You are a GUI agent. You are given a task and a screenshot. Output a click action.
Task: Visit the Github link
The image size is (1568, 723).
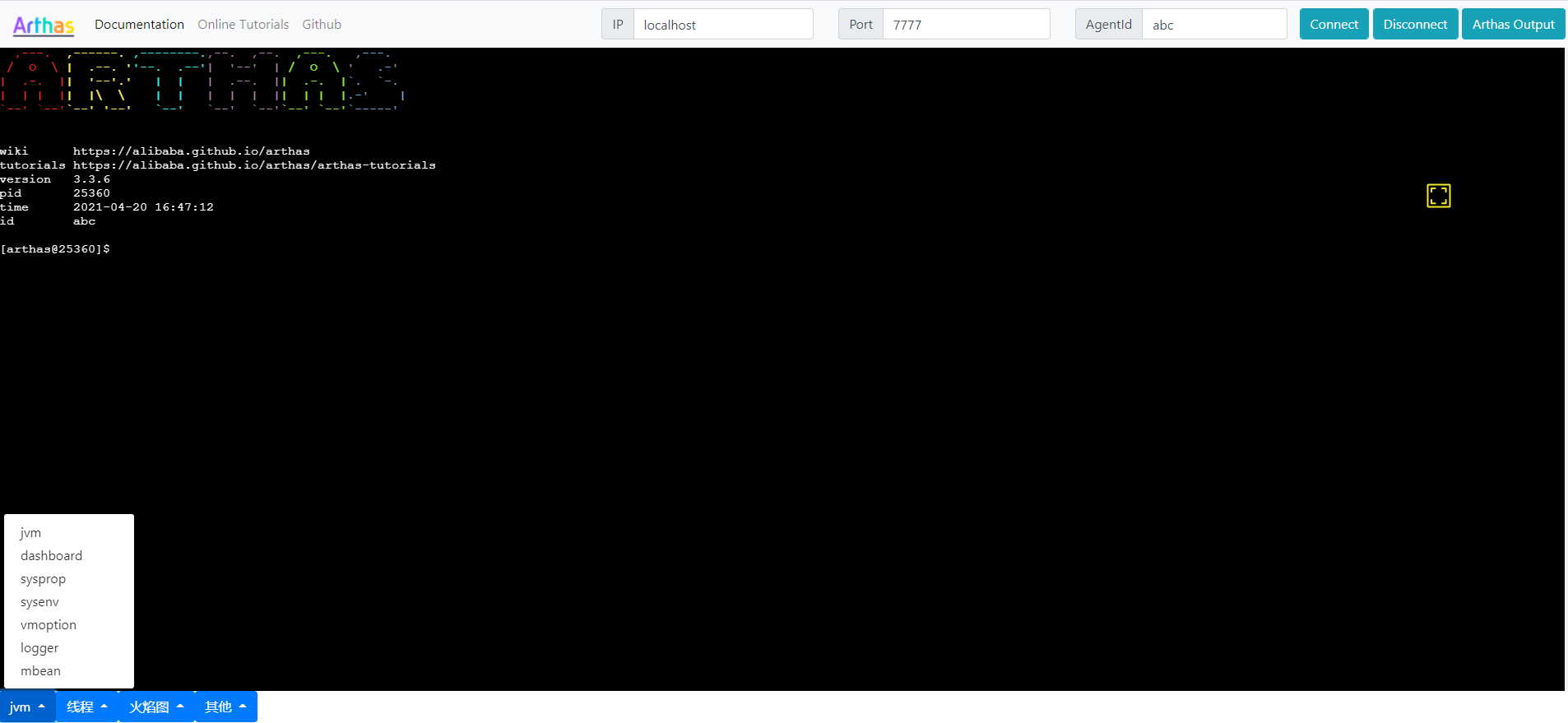[x=322, y=25]
